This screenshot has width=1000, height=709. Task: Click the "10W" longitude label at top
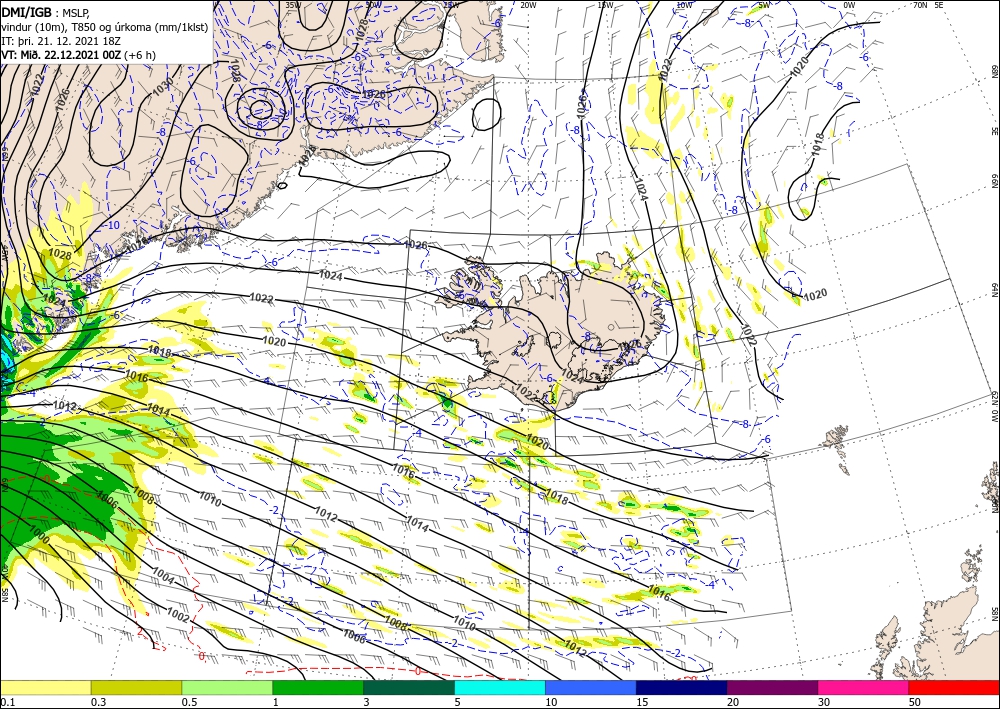click(684, 5)
